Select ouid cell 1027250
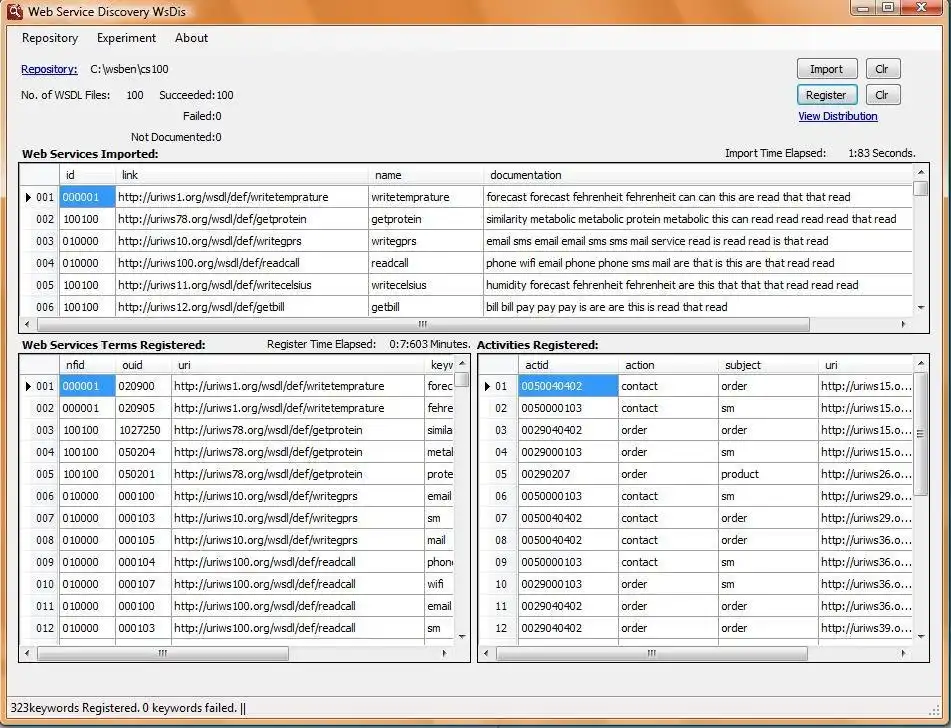 143,430
